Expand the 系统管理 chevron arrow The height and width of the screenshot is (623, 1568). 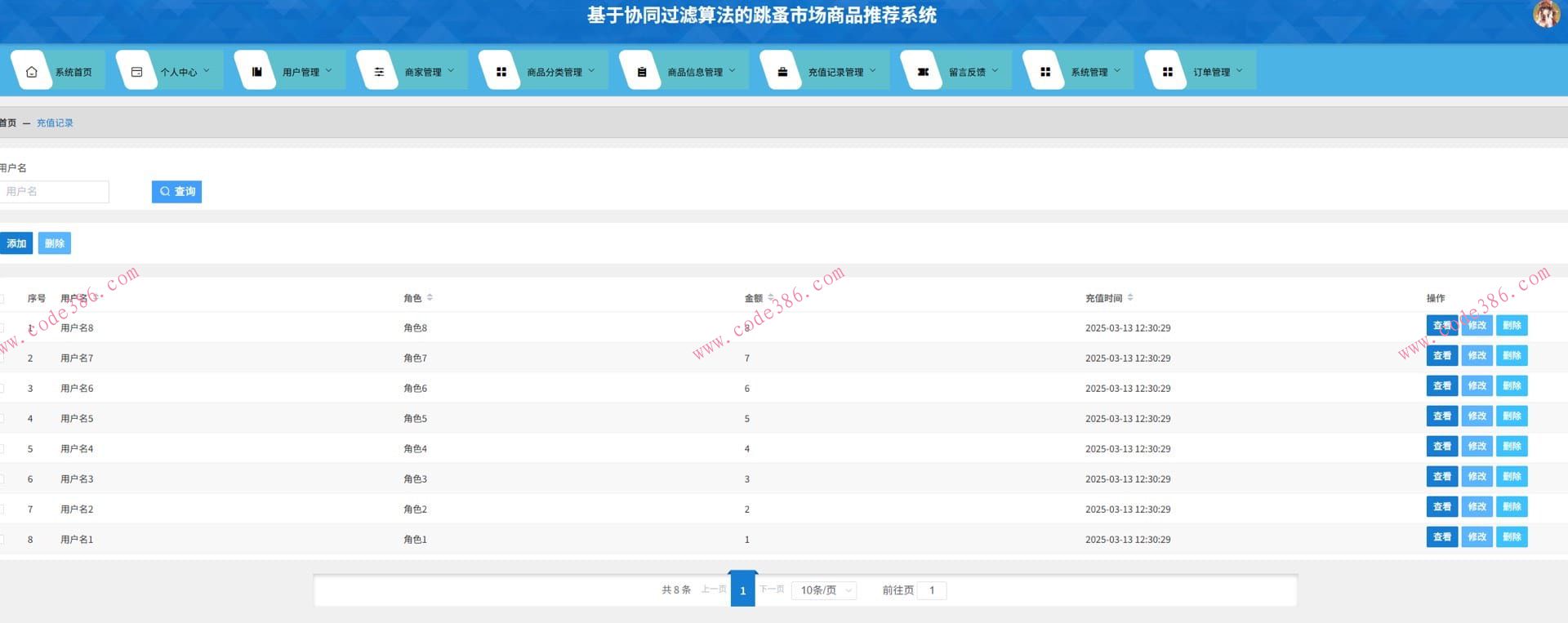(1117, 71)
